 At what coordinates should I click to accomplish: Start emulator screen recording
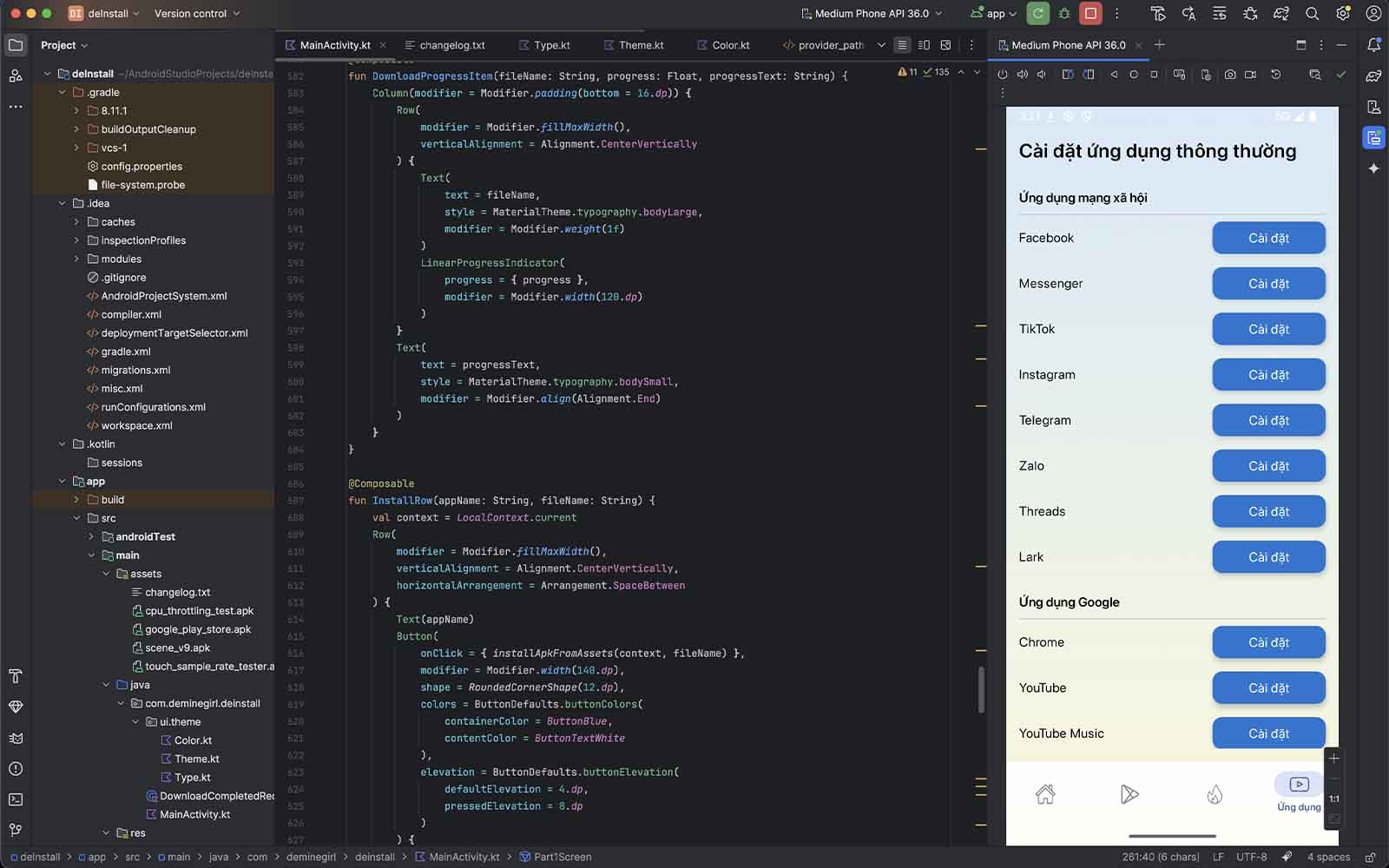[1251, 75]
